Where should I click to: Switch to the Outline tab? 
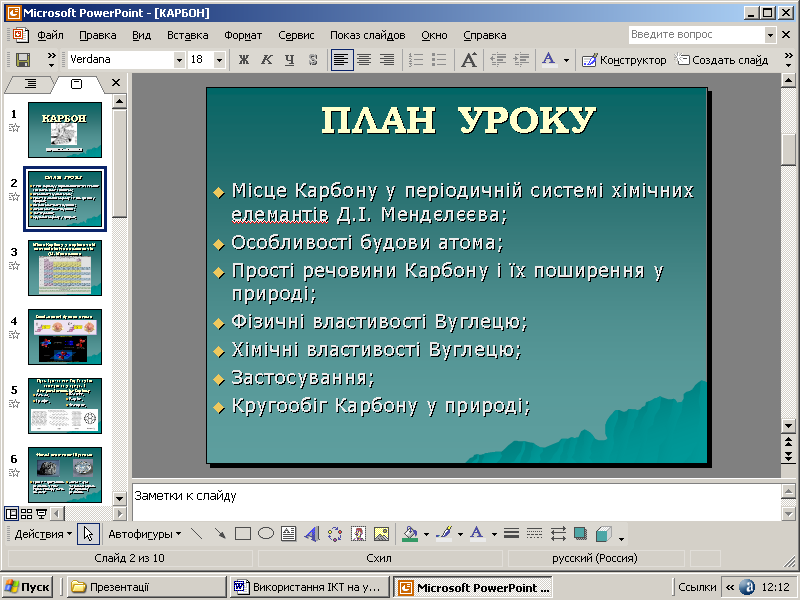pos(31,84)
